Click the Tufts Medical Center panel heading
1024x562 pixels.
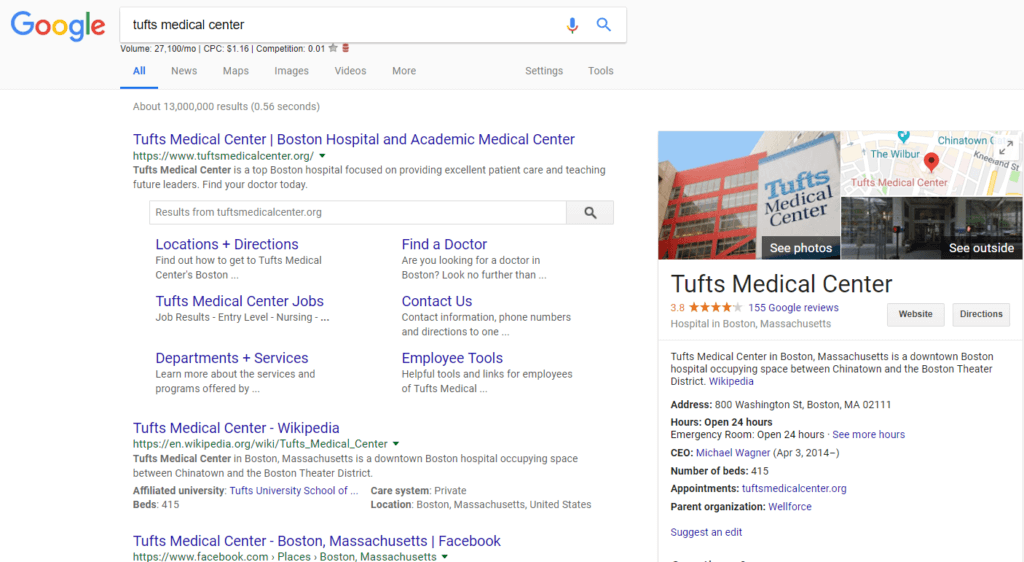tap(781, 284)
